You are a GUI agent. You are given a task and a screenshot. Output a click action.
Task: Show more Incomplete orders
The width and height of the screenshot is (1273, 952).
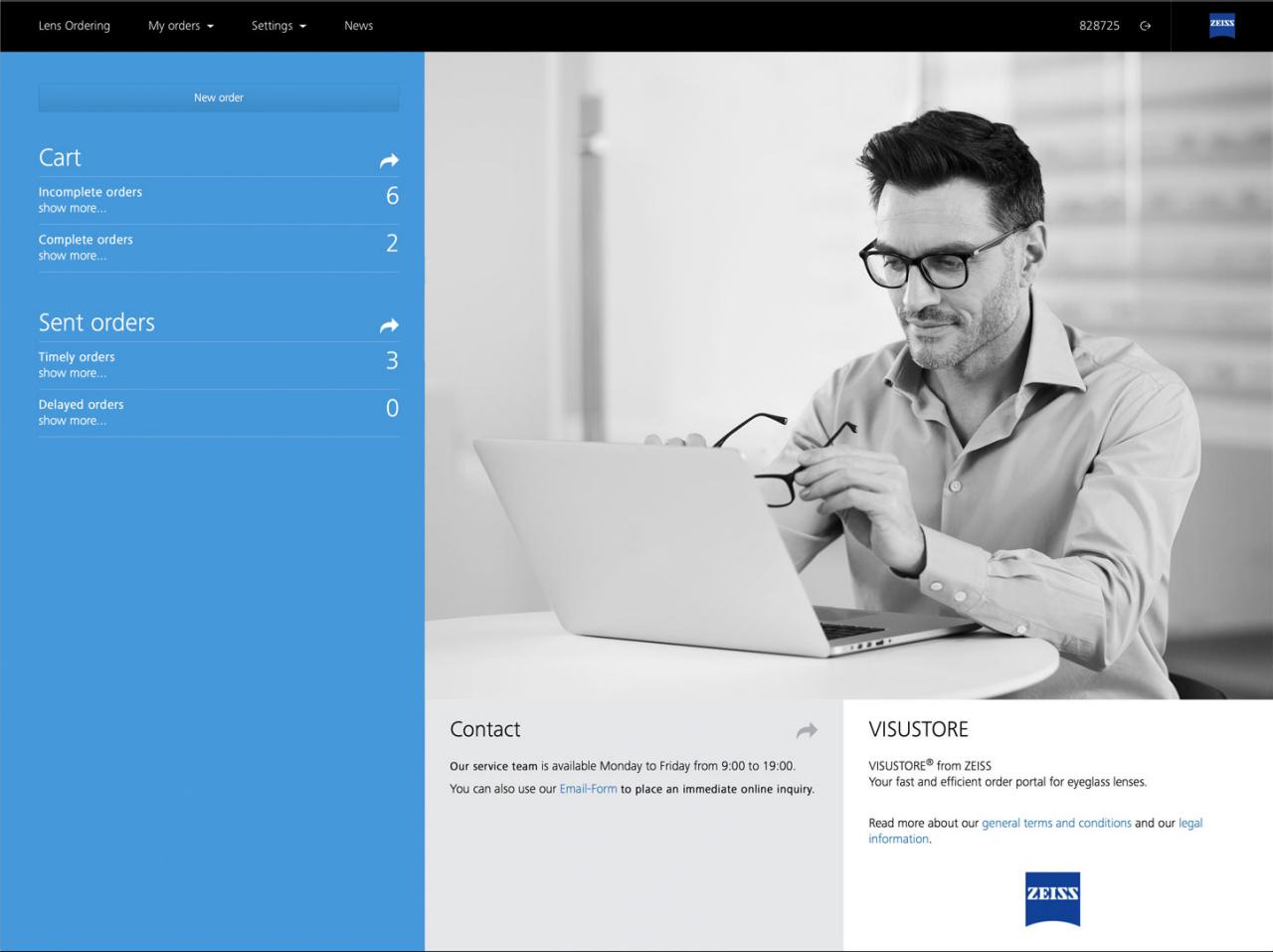coord(73,208)
